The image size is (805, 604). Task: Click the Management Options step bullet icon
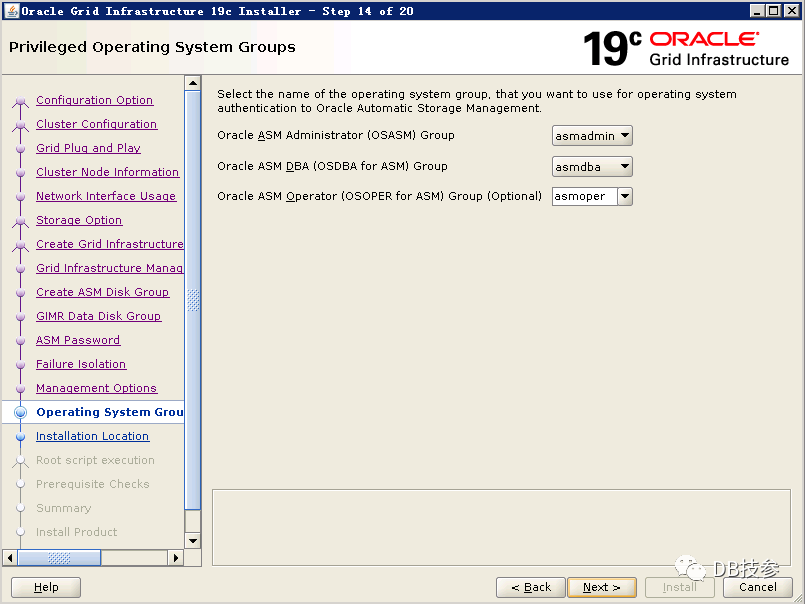21,389
